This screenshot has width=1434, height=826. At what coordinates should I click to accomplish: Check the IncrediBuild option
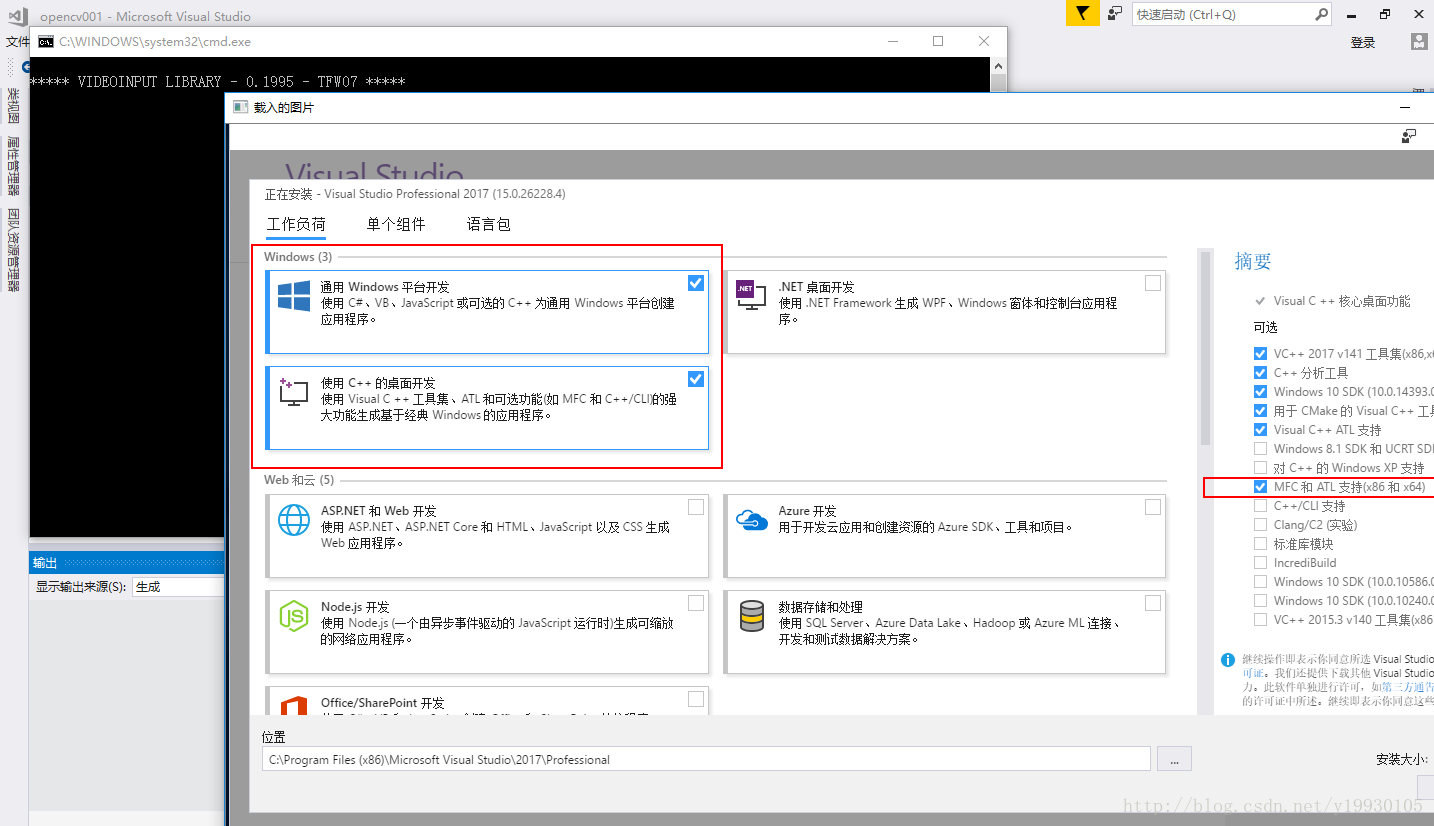(1260, 562)
